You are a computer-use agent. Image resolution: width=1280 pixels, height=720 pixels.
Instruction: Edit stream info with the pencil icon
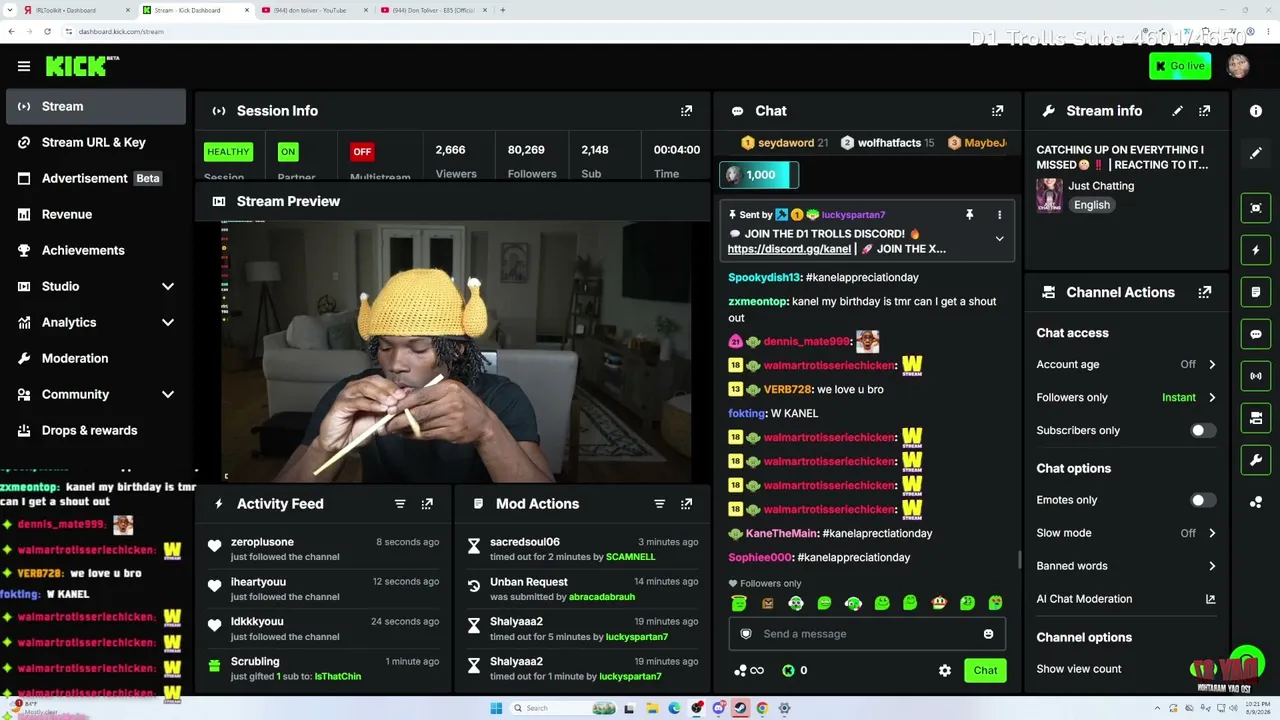click(x=1177, y=111)
